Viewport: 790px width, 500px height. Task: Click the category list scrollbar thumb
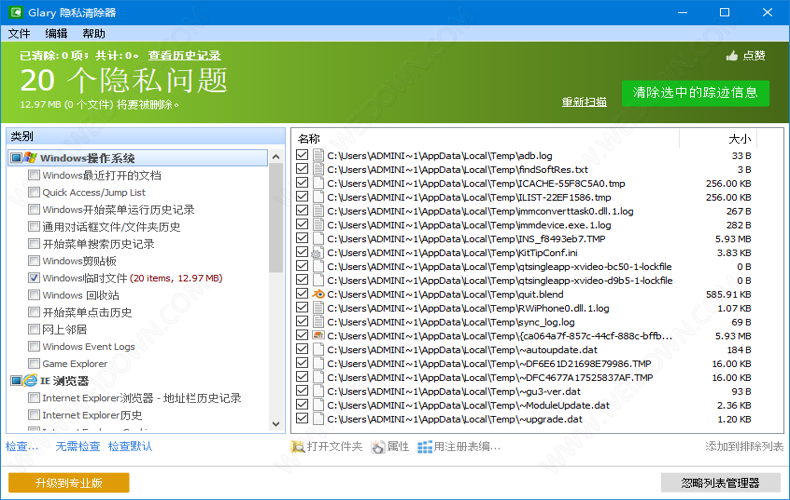click(x=276, y=218)
